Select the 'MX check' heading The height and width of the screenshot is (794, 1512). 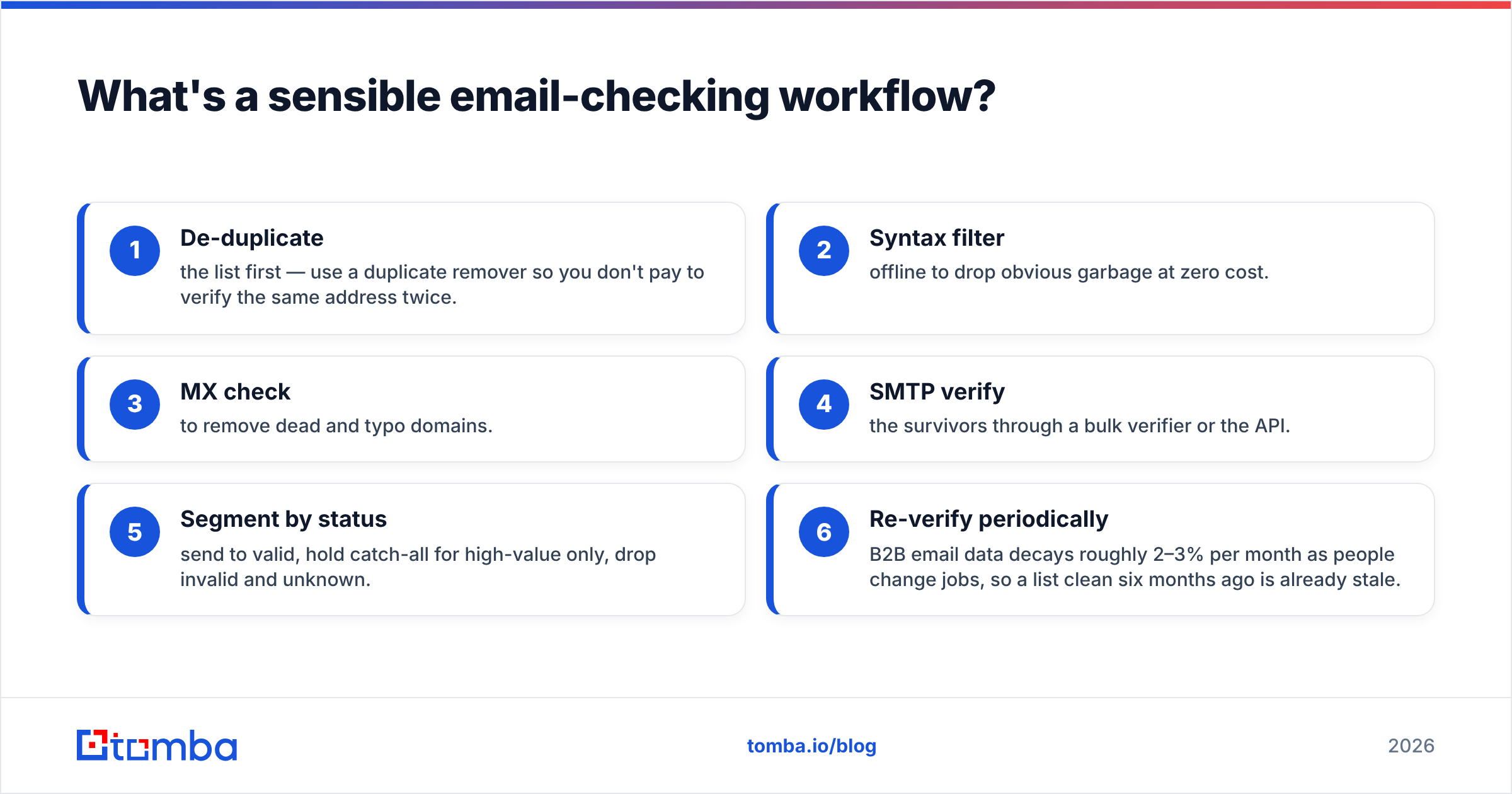click(x=236, y=391)
